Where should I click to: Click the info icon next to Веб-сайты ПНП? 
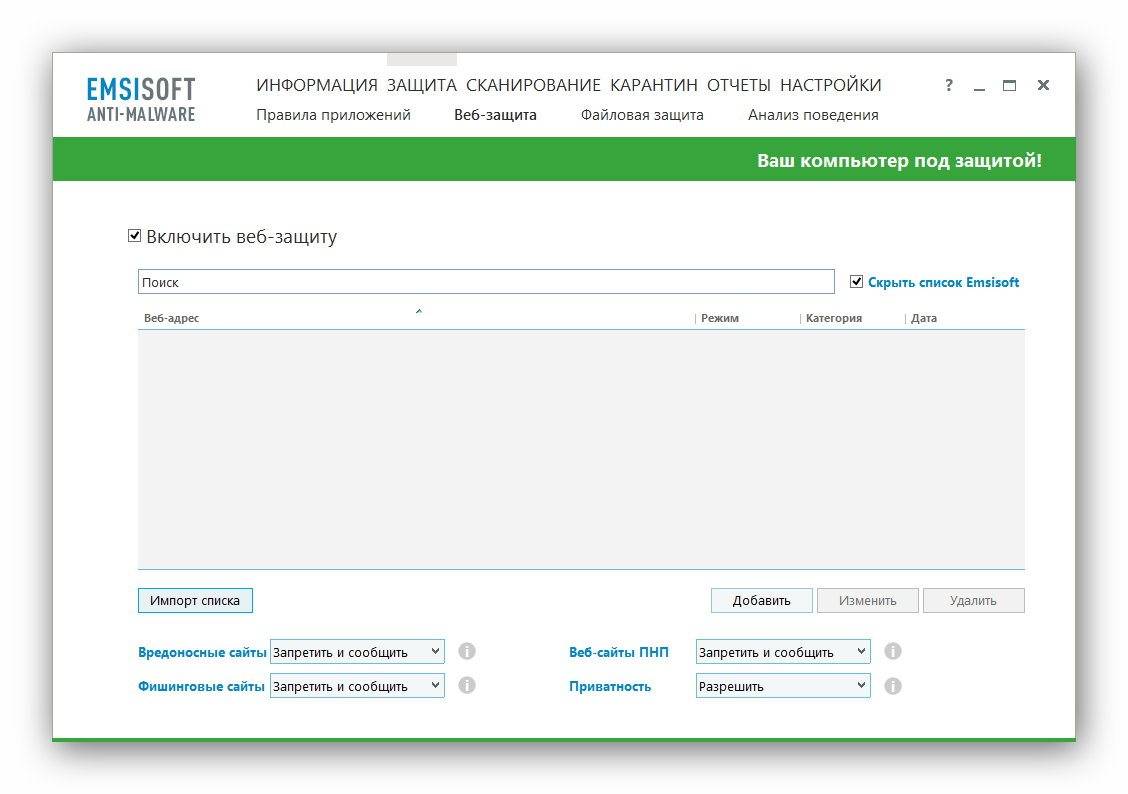(x=893, y=652)
